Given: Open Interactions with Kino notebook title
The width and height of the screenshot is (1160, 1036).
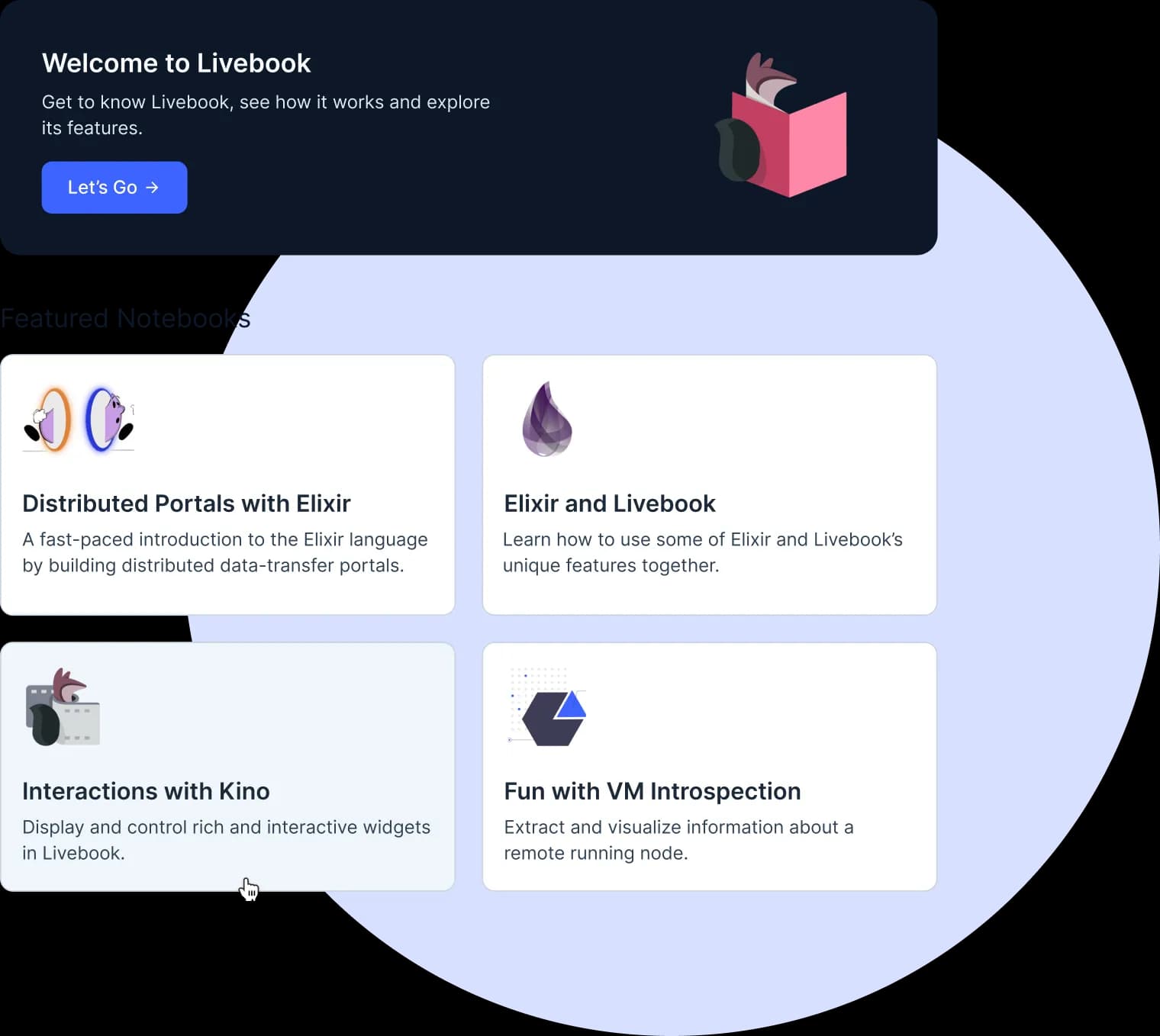Looking at the screenshot, I should pos(146,791).
